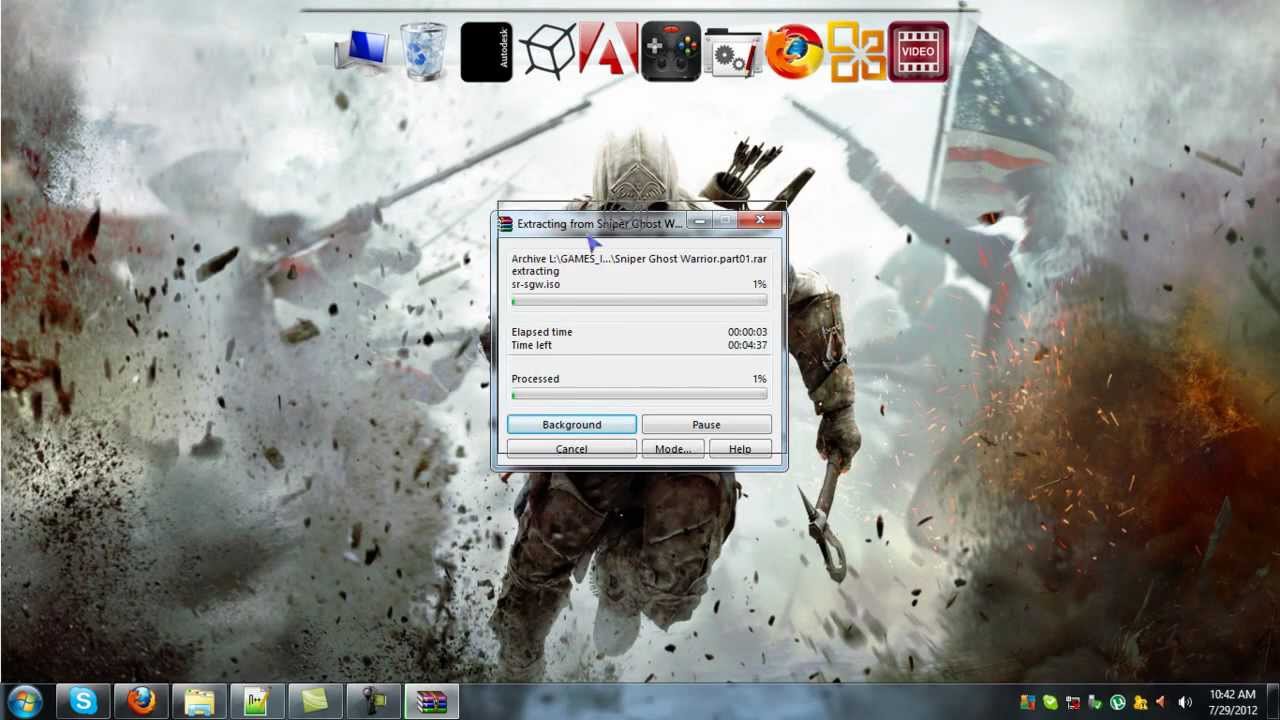This screenshot has height=720, width=1280.
Task: Click WinRAR taskbar button
Action: point(432,702)
